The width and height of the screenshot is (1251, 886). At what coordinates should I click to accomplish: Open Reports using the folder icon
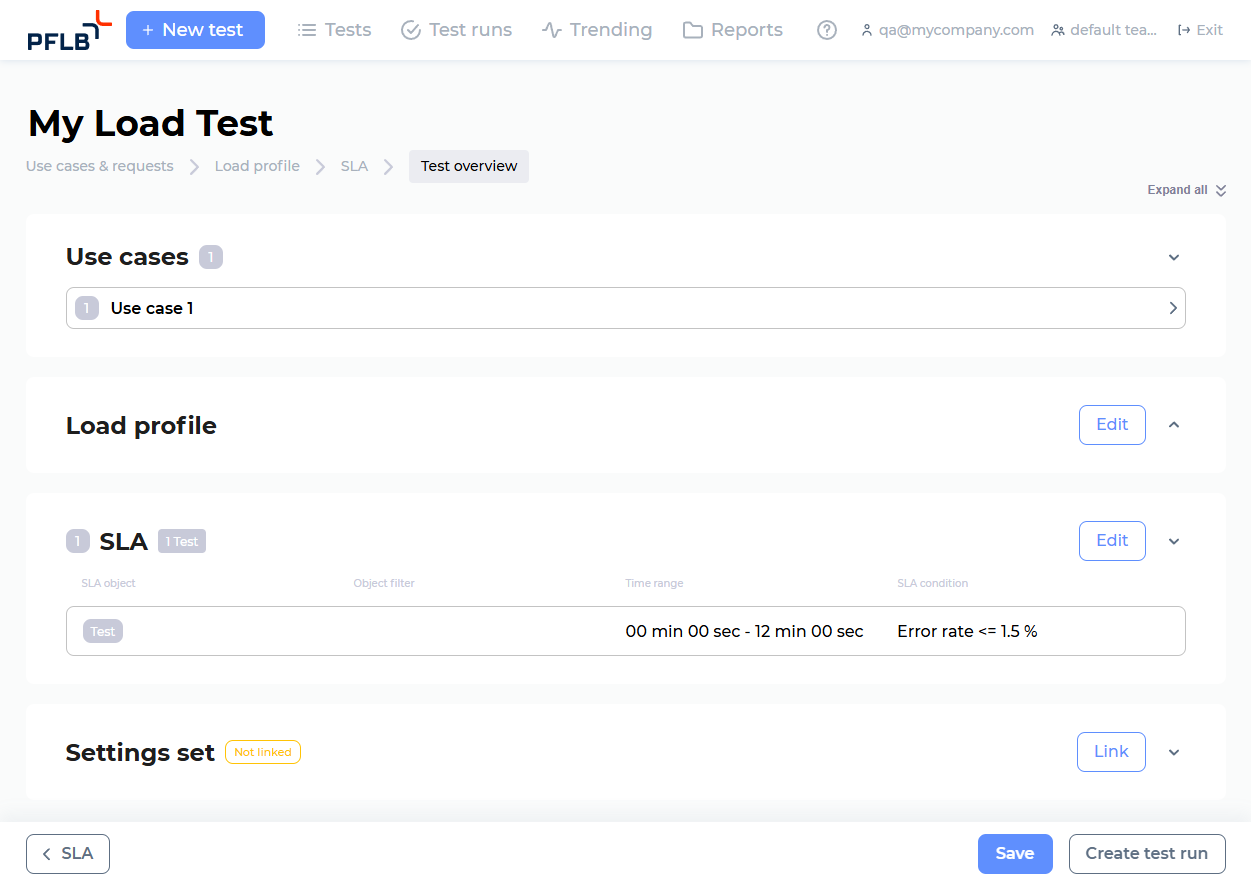tap(693, 29)
